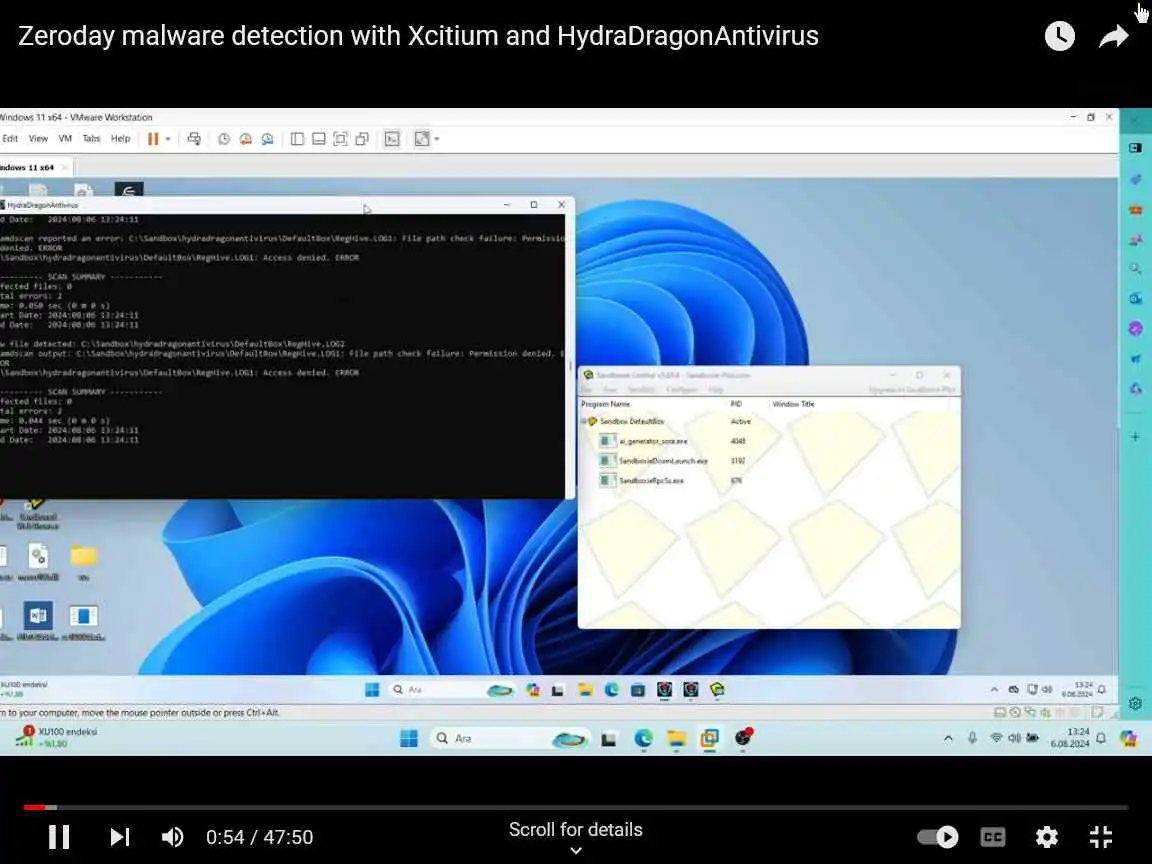Screen dimensions: 1152x864
Task: Click Upgrade to Sandboxie Plus link
Action: point(912,389)
